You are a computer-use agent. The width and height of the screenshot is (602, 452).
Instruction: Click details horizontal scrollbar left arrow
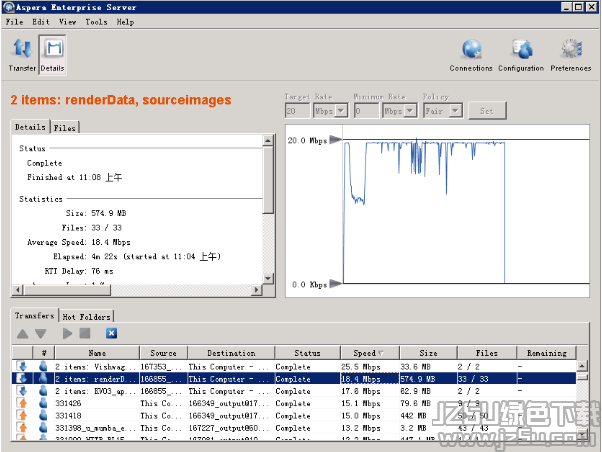(x=17, y=290)
